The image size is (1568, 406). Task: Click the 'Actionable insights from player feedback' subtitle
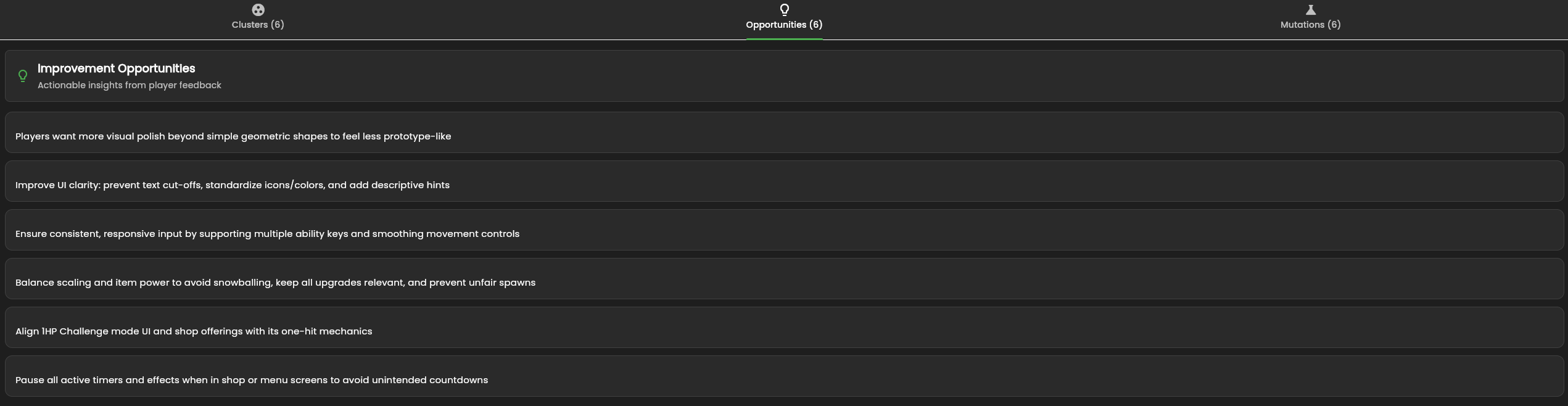pyautogui.click(x=129, y=85)
